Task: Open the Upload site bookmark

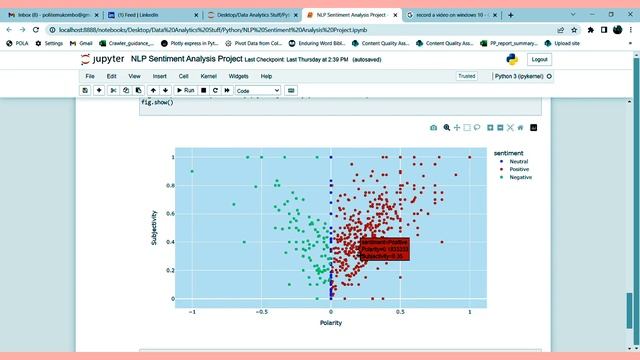Action: 562,43
